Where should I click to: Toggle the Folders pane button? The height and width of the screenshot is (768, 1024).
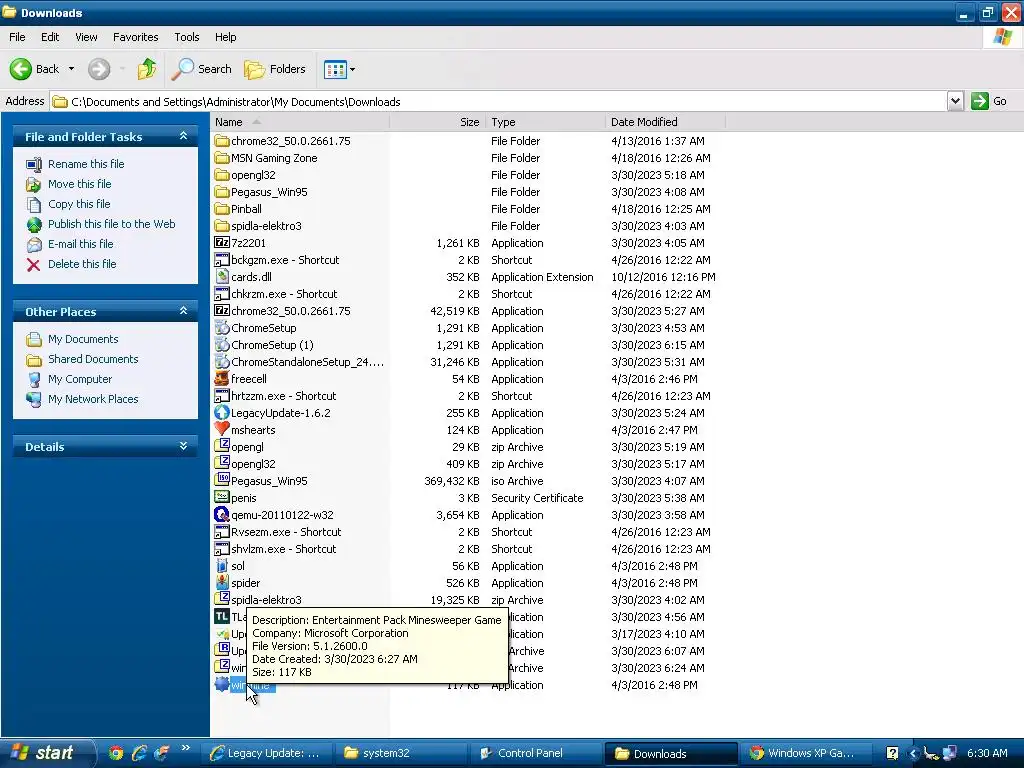click(x=275, y=69)
